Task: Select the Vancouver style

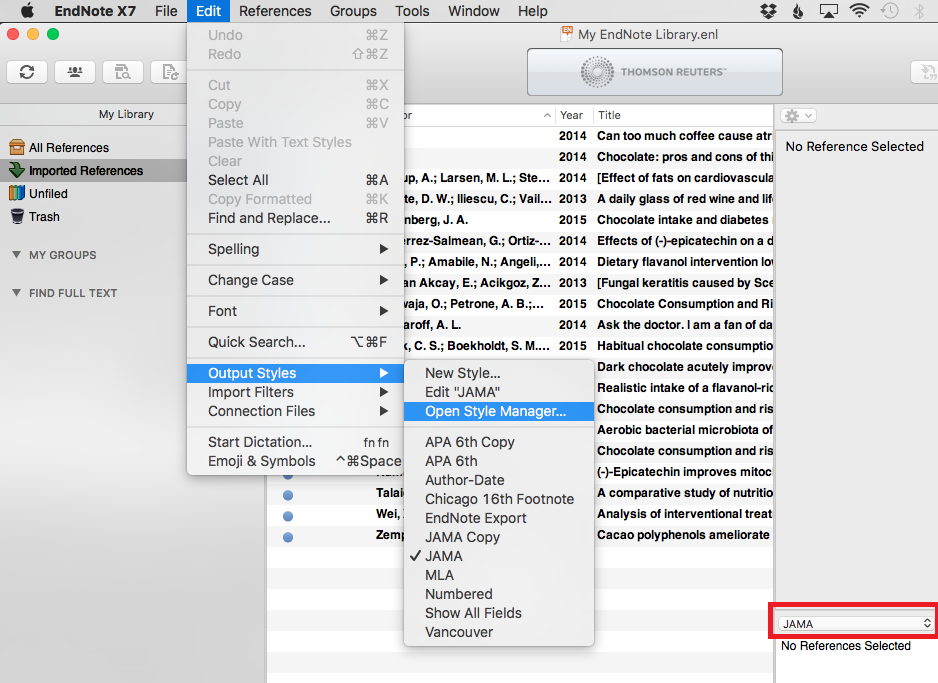Action: point(499,632)
